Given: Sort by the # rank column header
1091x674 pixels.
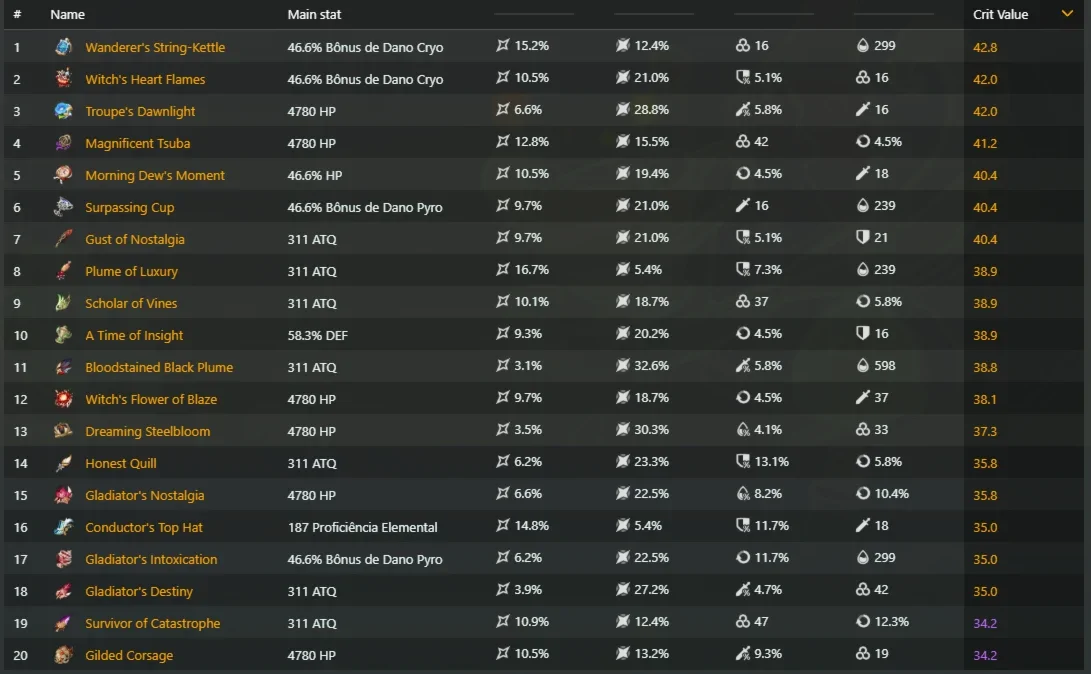Looking at the screenshot, I should 17,14.
